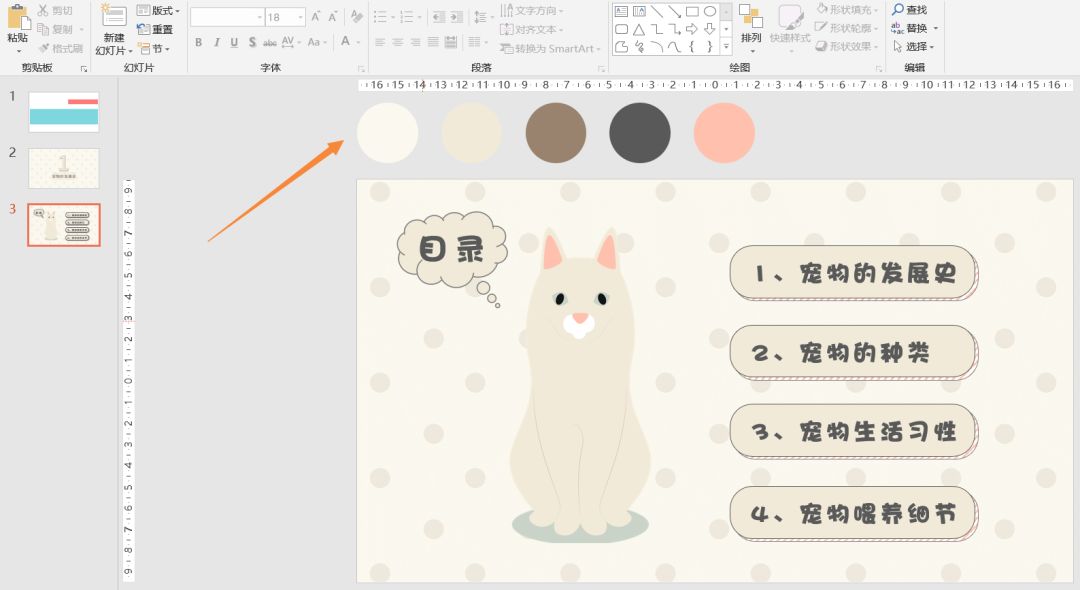Image resolution: width=1080 pixels, height=590 pixels.
Task: Open the Arrange (排列) menu
Action: (751, 25)
